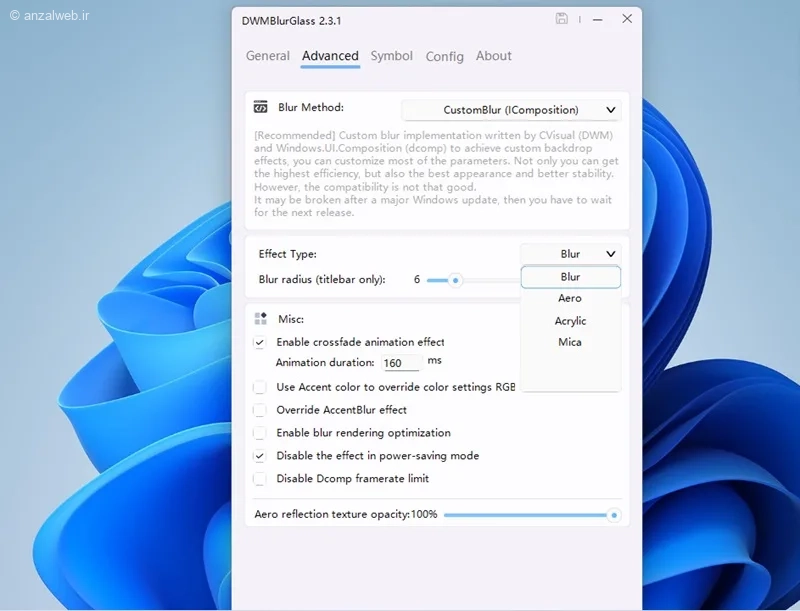Click the Blur radius slider handle

pyautogui.click(x=455, y=280)
